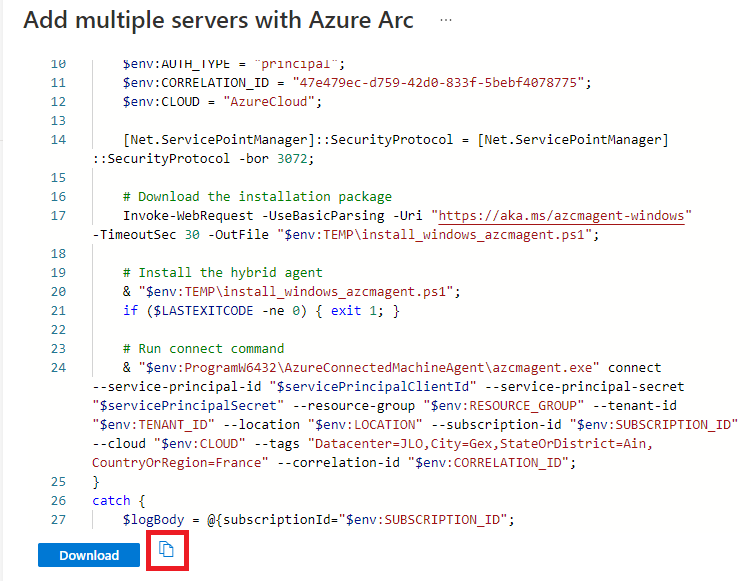The width and height of the screenshot is (751, 581).
Task: Click the '$env:CLOUD' variable on line 12
Action: pyautogui.click(x=161, y=102)
